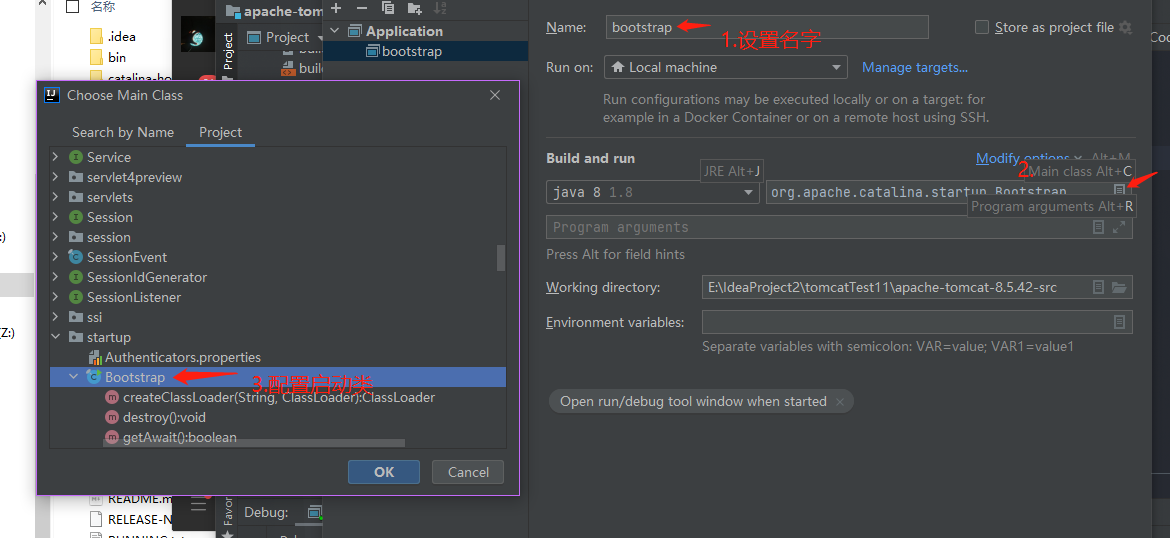Open the Run on Local machine dropdown
The height and width of the screenshot is (538, 1170).
(726, 68)
